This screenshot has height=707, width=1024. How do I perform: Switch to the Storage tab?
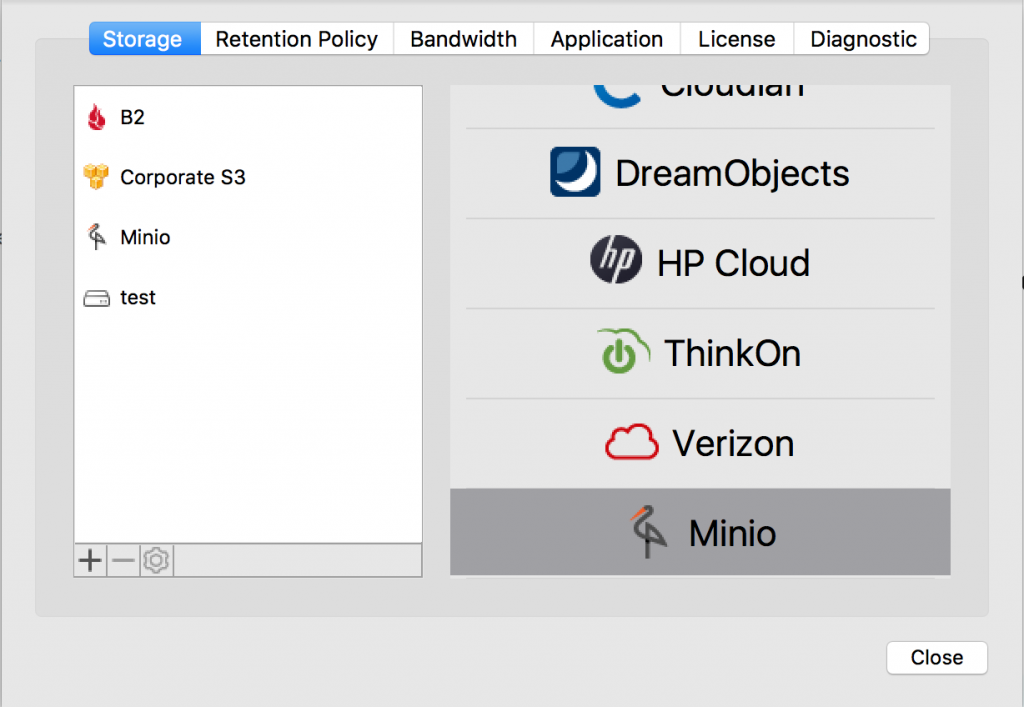tap(144, 39)
